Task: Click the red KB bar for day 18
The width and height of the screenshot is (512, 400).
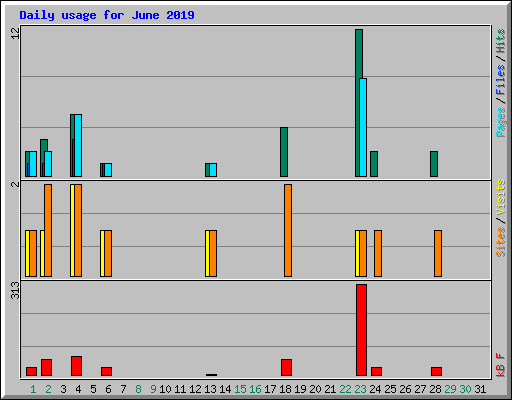Action: (287, 368)
